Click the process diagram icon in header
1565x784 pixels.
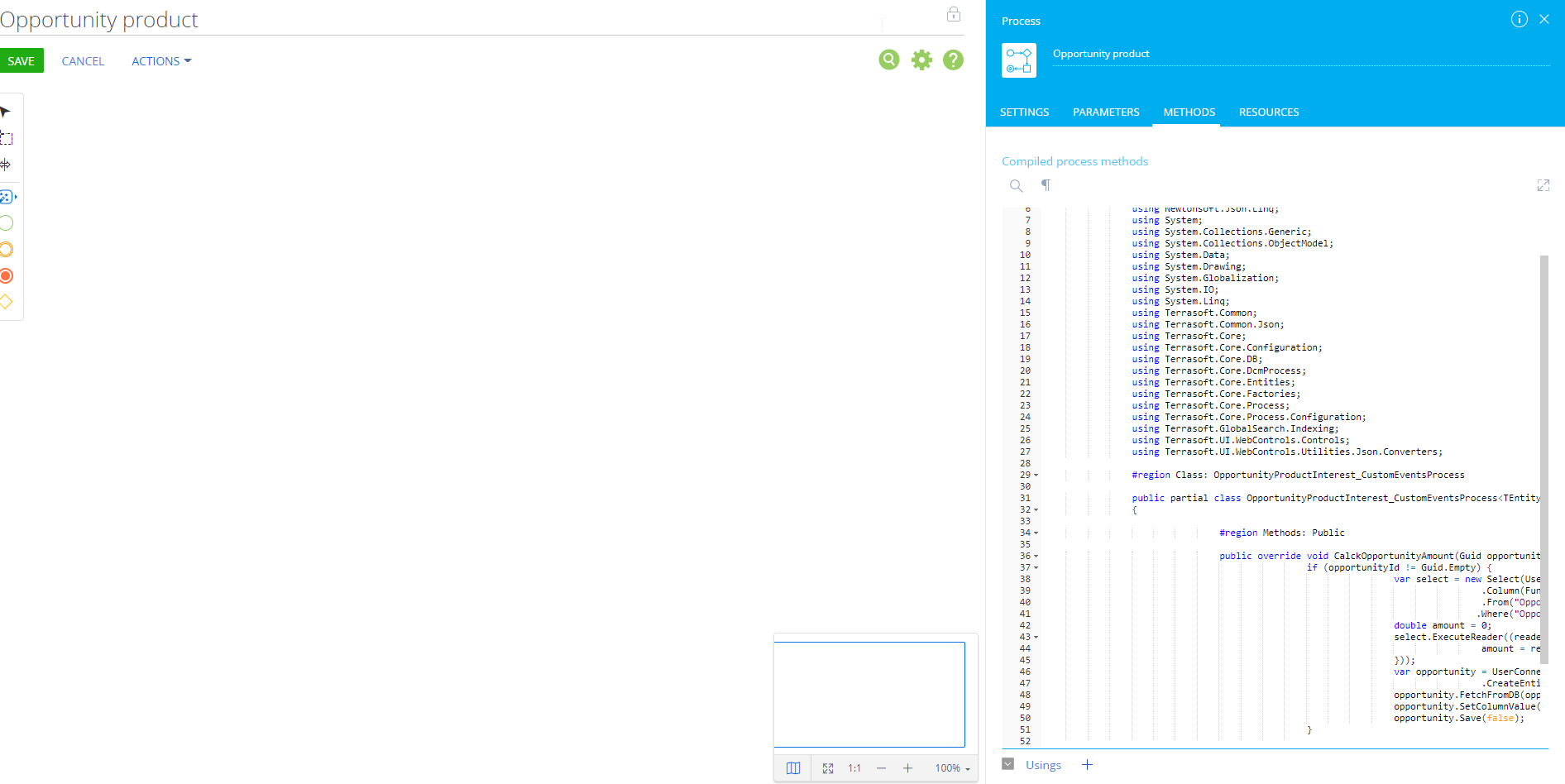pos(1019,60)
